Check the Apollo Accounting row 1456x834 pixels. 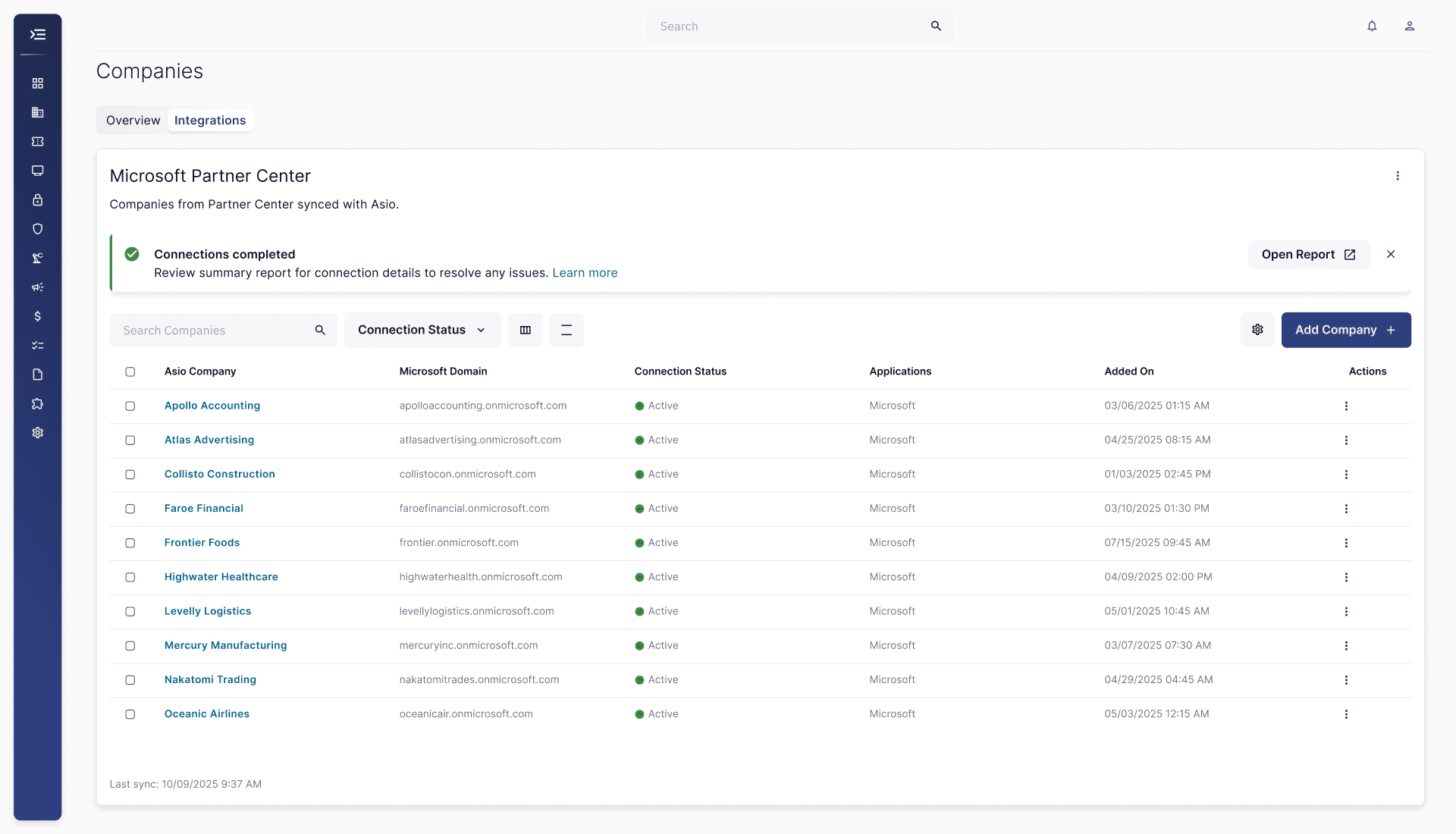130,406
